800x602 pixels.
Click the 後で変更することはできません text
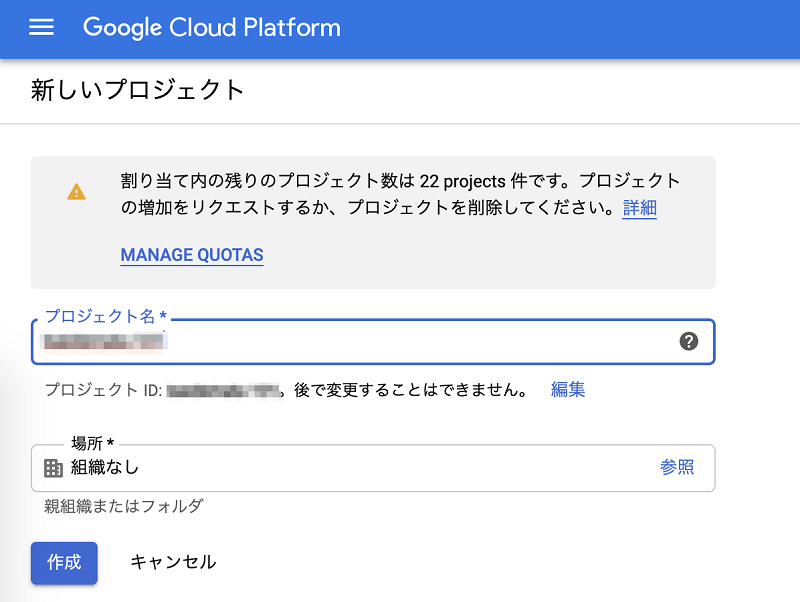[411, 390]
